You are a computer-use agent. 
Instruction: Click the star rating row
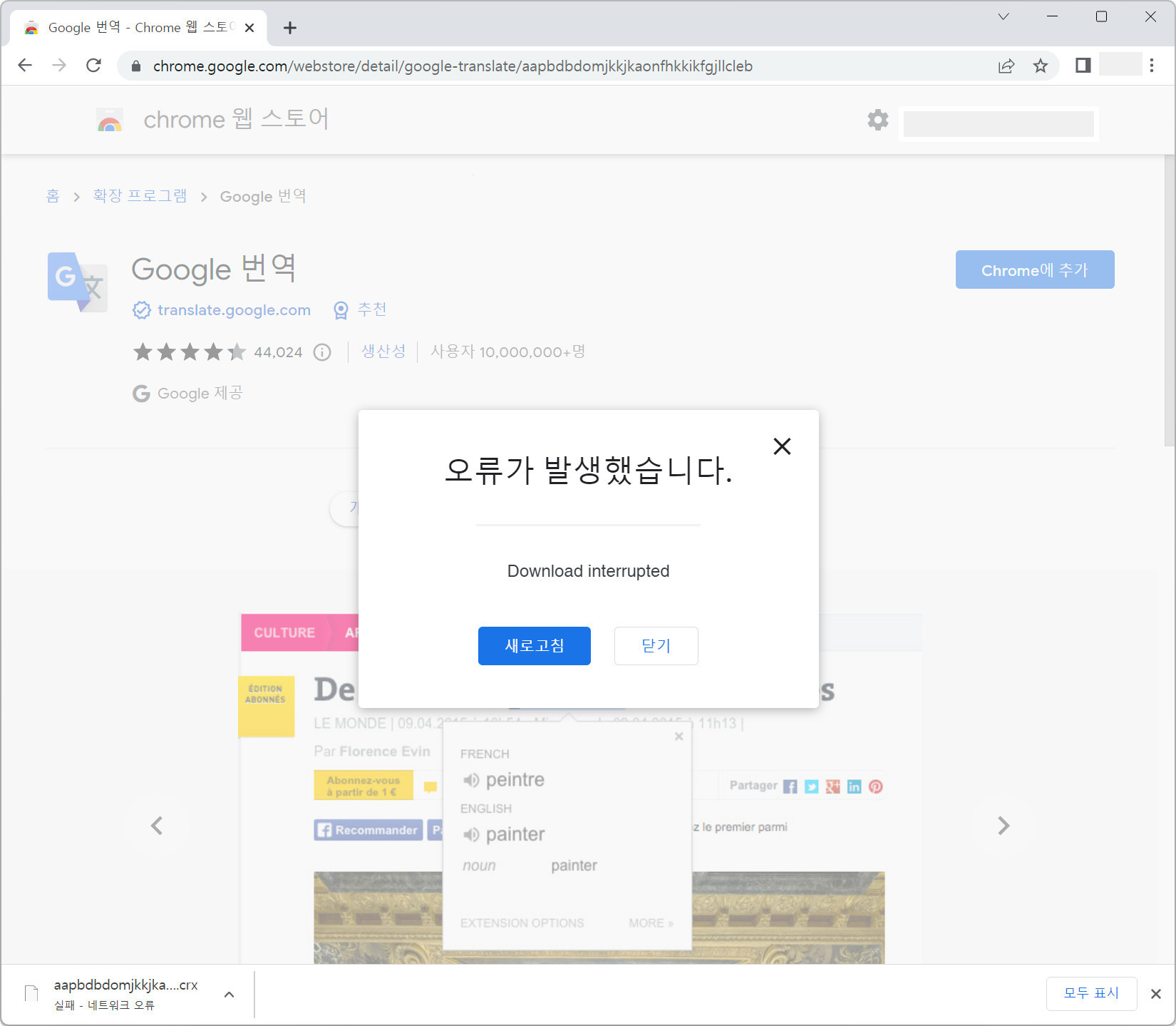pyautogui.click(x=190, y=352)
